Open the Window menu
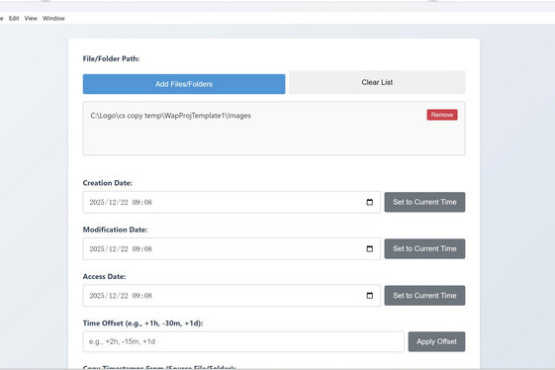Viewport: 555px width, 370px height. (53, 18)
